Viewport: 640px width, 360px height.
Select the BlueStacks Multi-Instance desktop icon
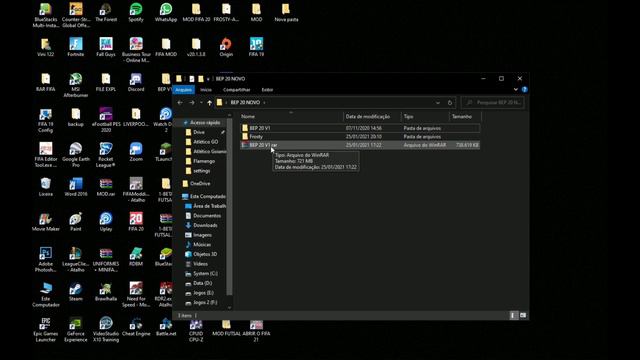point(46,15)
